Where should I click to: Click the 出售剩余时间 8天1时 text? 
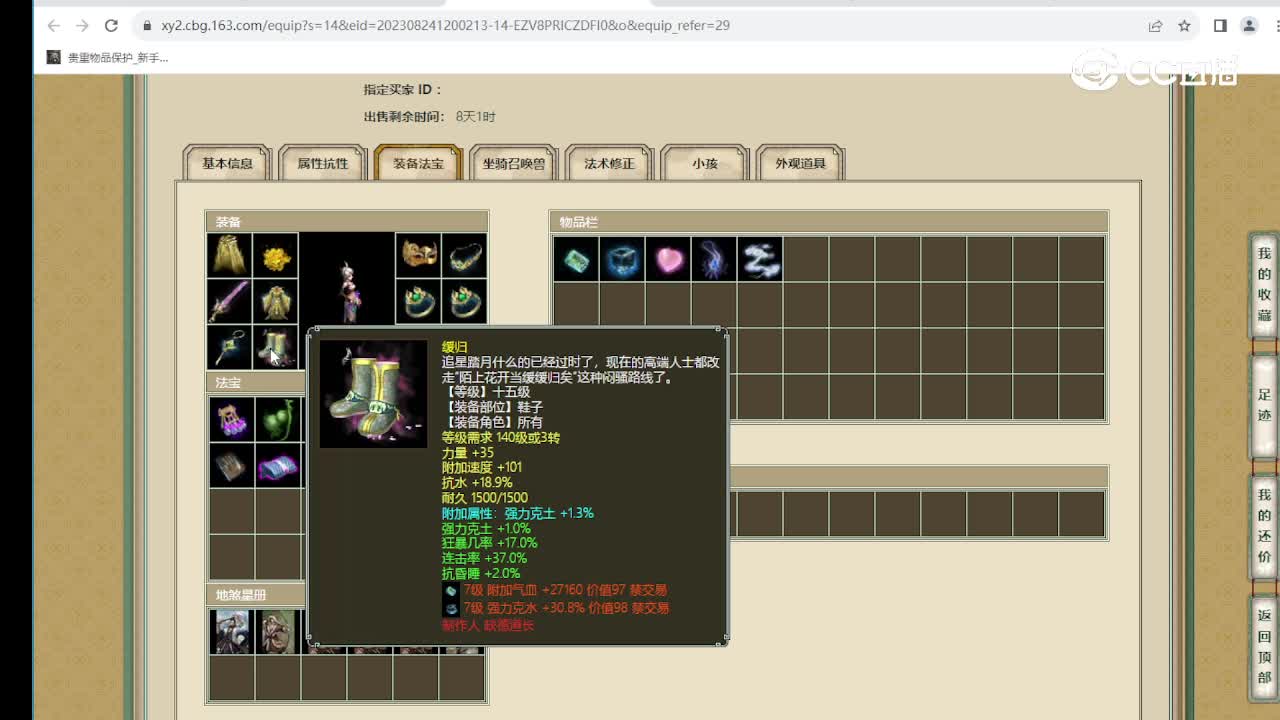[x=430, y=117]
